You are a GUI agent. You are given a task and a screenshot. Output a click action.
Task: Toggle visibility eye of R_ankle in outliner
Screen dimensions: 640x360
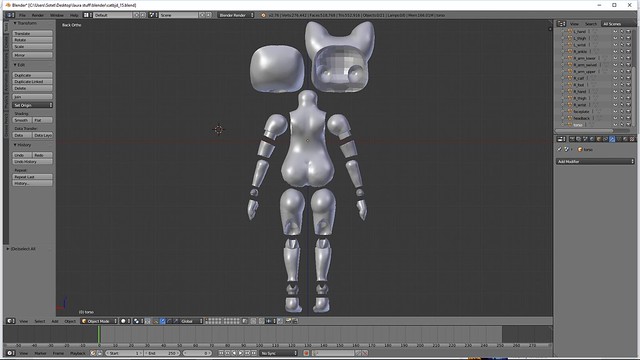[615, 51]
